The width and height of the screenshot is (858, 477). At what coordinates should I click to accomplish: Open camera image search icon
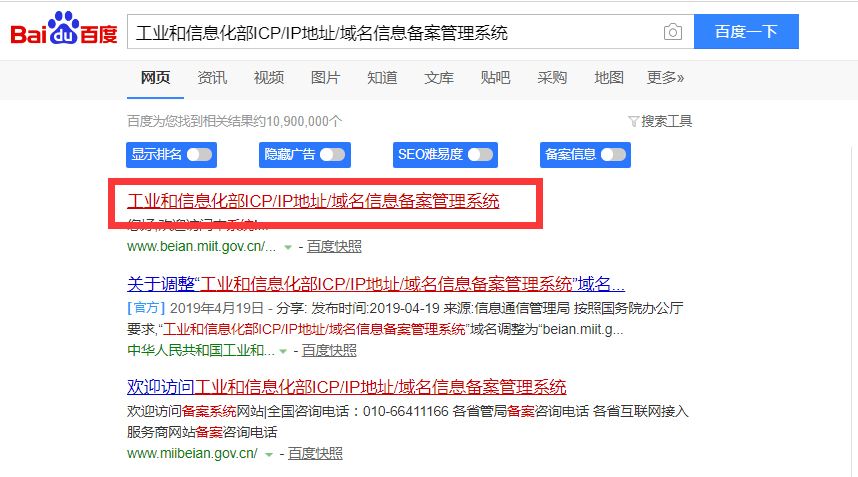pyautogui.click(x=673, y=32)
